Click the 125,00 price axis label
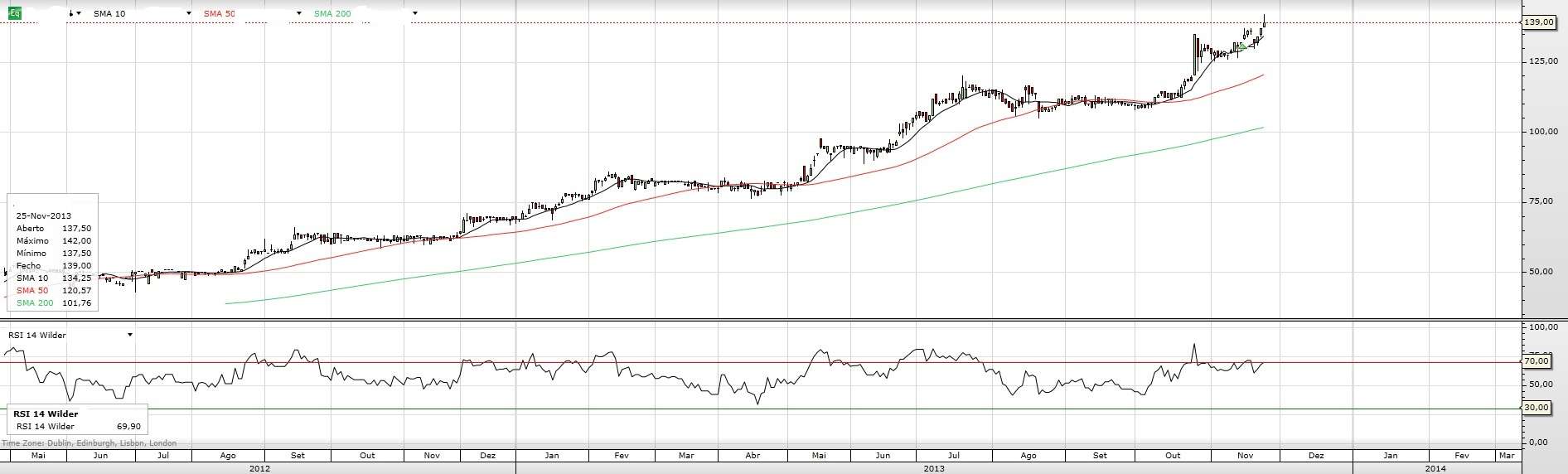The width and height of the screenshot is (1568, 474). tap(1542, 60)
